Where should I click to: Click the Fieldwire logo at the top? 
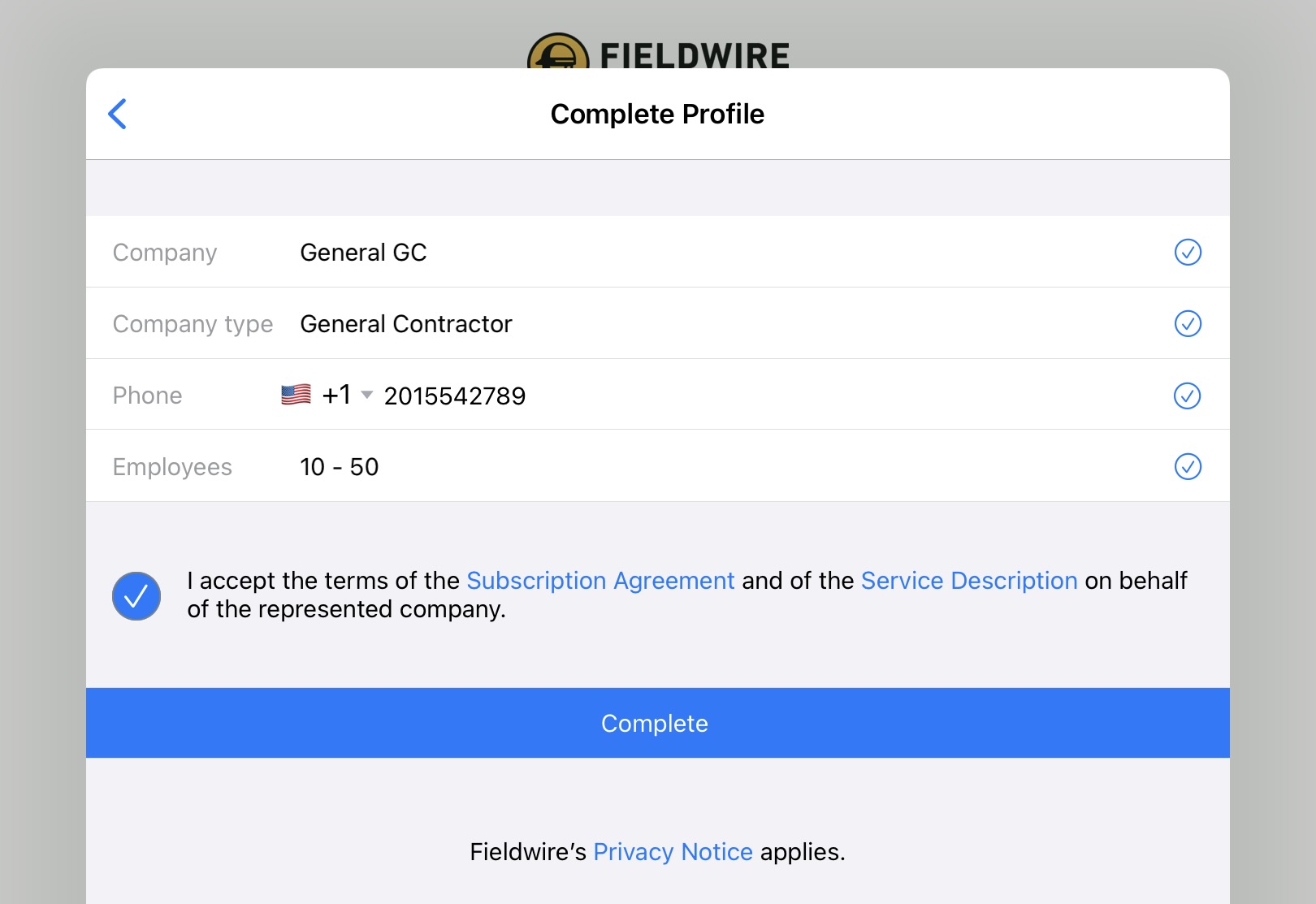click(x=658, y=50)
